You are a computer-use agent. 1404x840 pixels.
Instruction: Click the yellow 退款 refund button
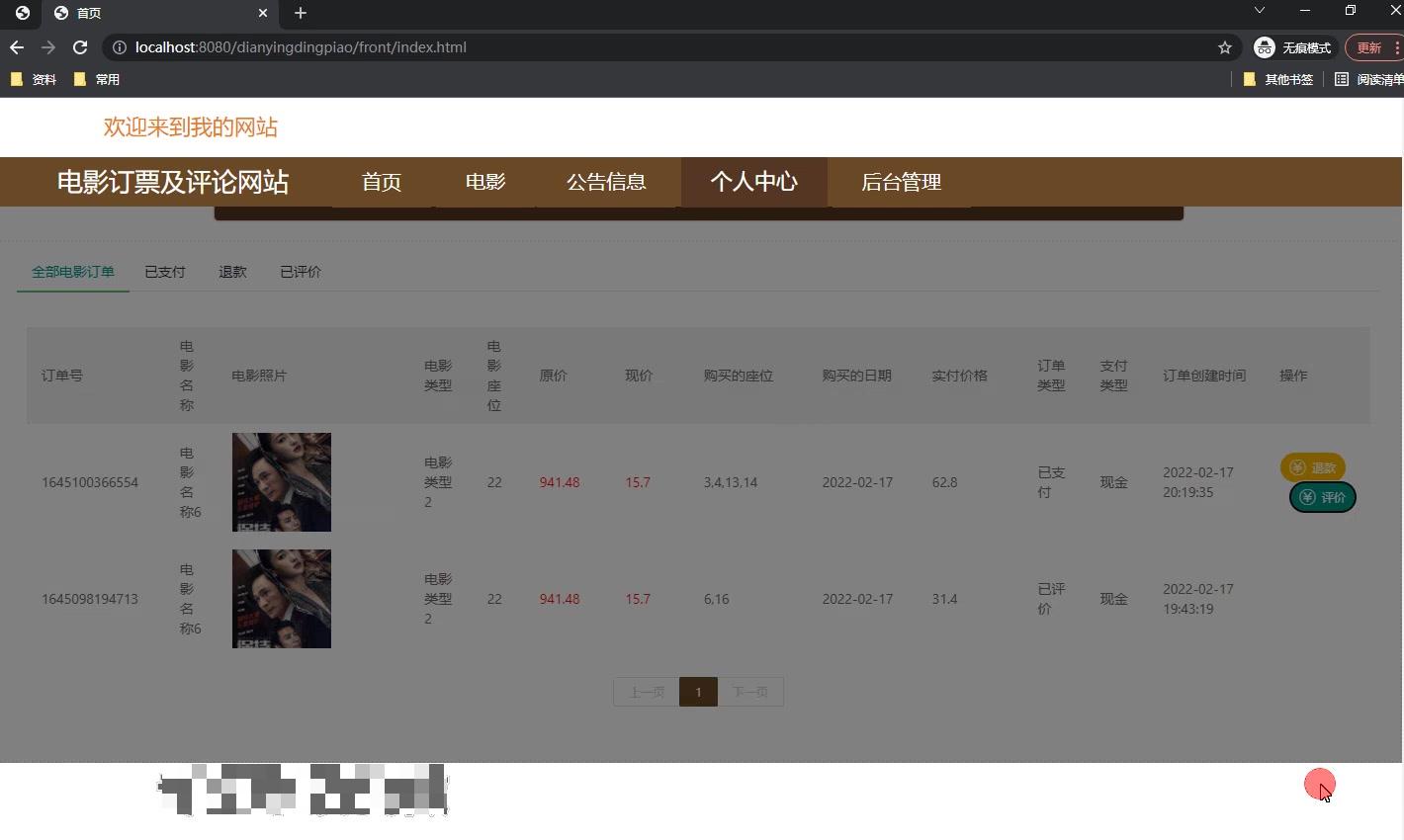(1313, 467)
